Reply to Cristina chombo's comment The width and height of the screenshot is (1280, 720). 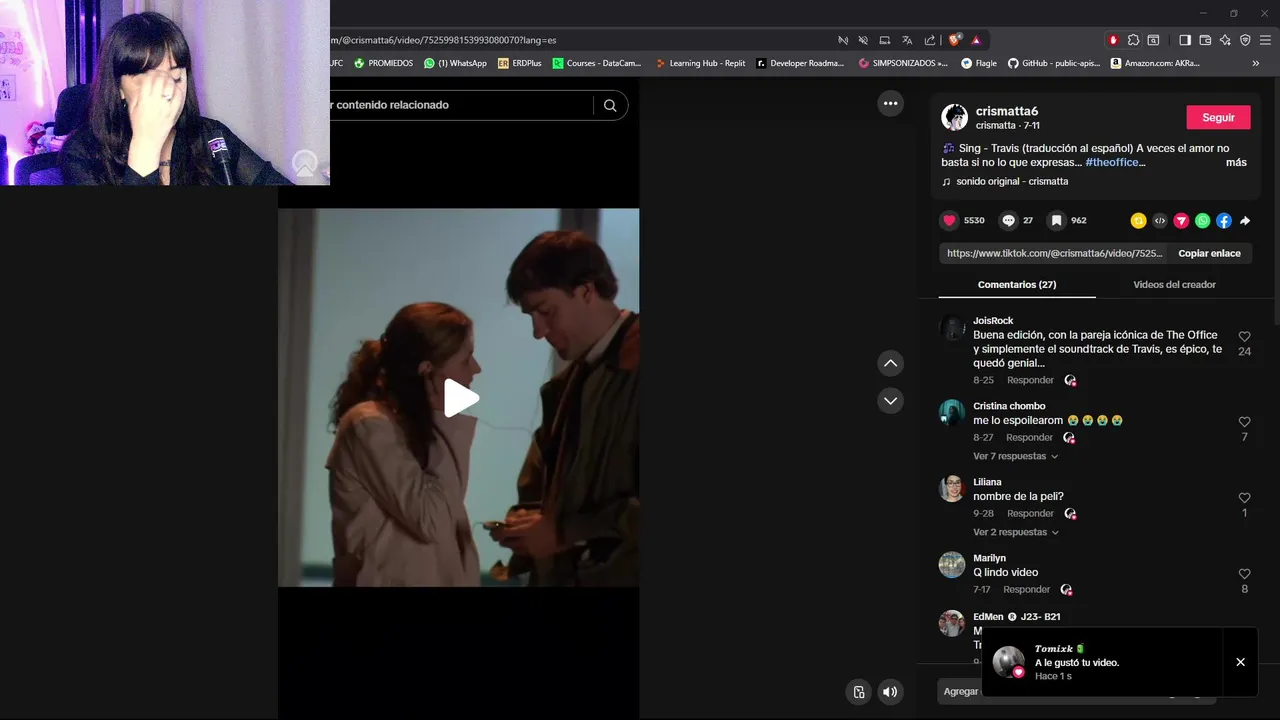pos(1029,437)
